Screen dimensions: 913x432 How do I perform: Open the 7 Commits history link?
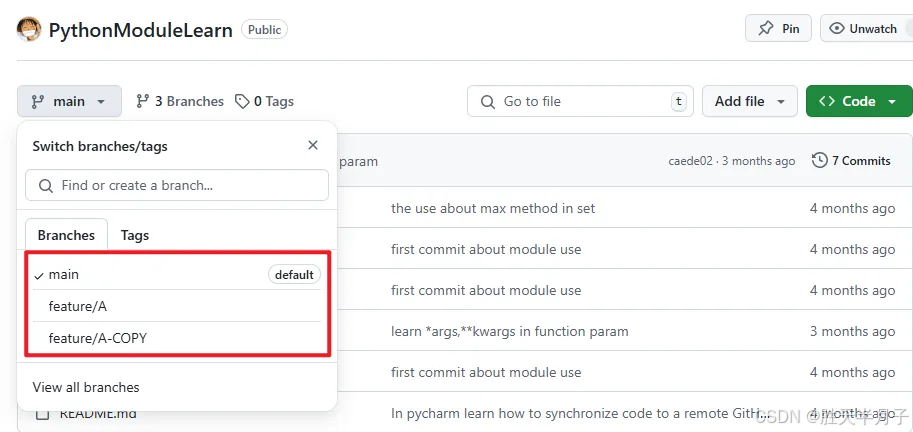pyautogui.click(x=851, y=161)
